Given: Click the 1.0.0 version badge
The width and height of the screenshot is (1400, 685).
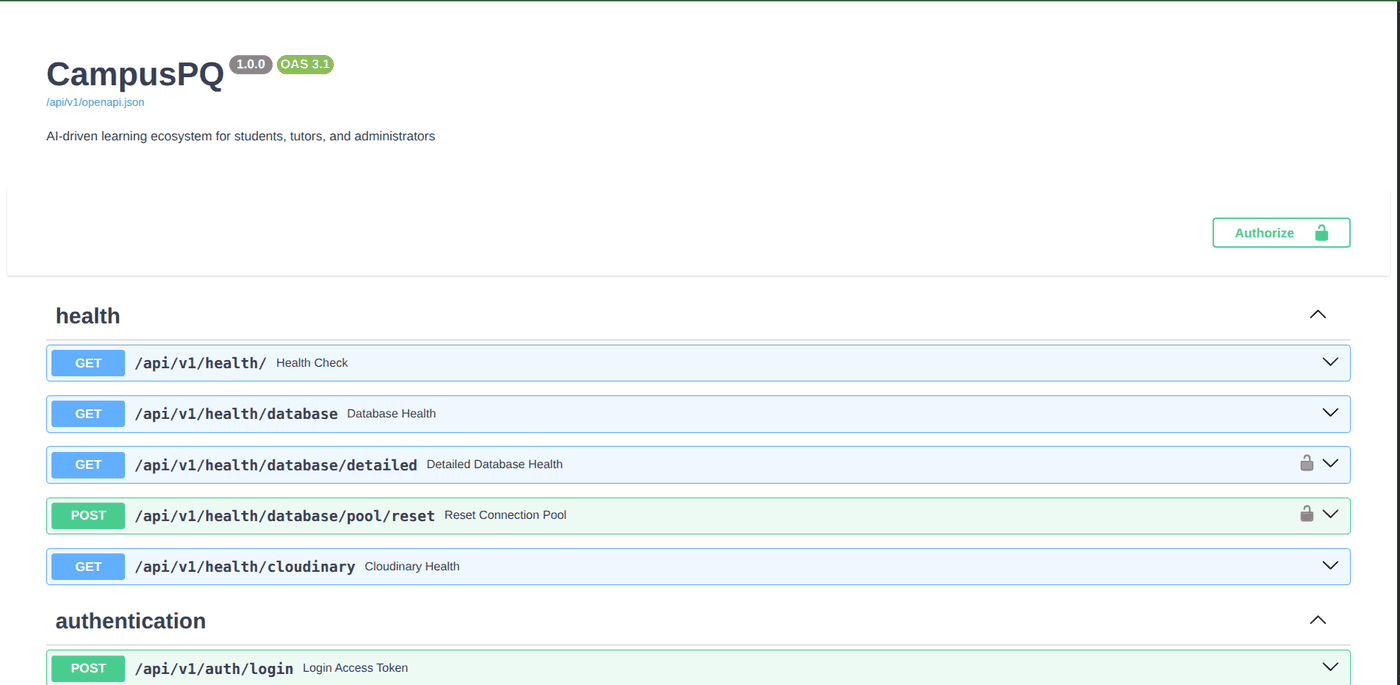Looking at the screenshot, I should [251, 64].
